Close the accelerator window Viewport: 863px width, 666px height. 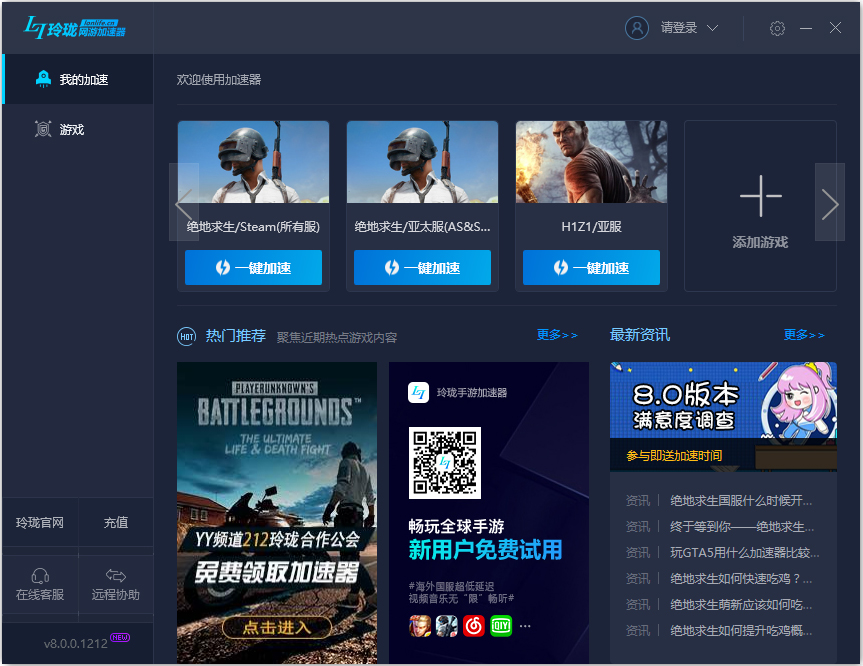(x=835, y=28)
